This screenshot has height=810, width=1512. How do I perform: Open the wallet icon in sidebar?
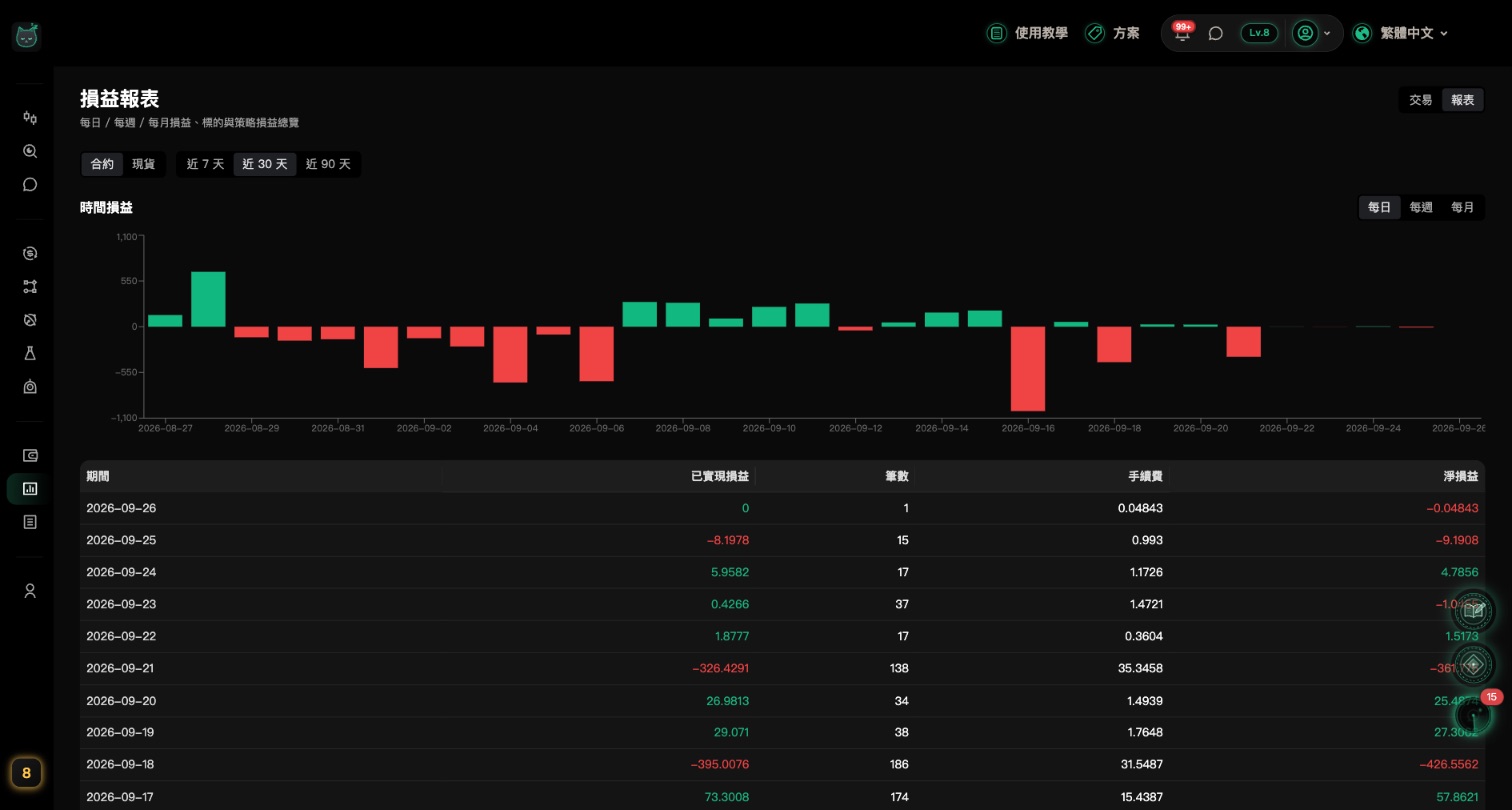point(30,455)
